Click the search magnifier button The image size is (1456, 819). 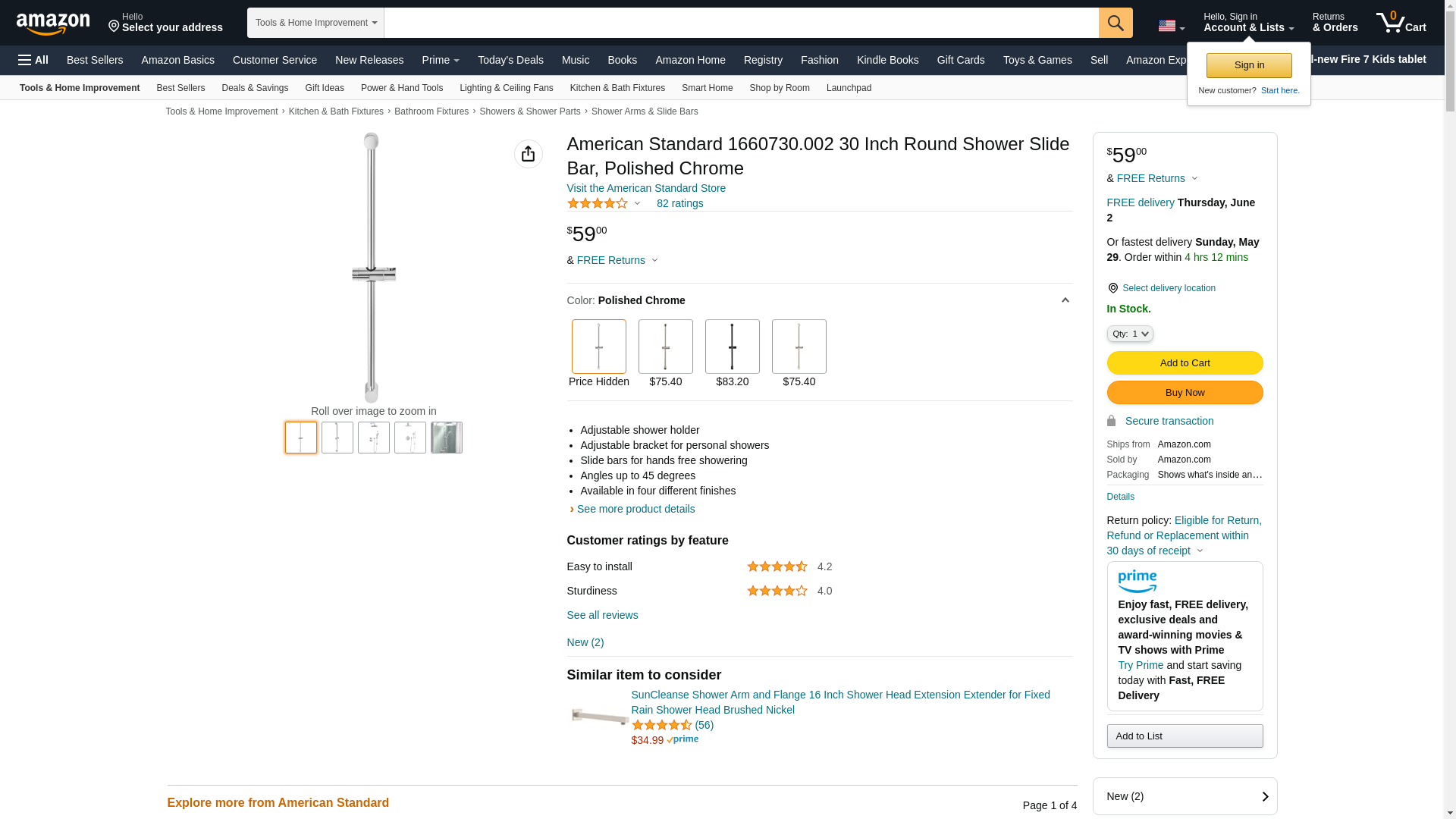point(1115,23)
